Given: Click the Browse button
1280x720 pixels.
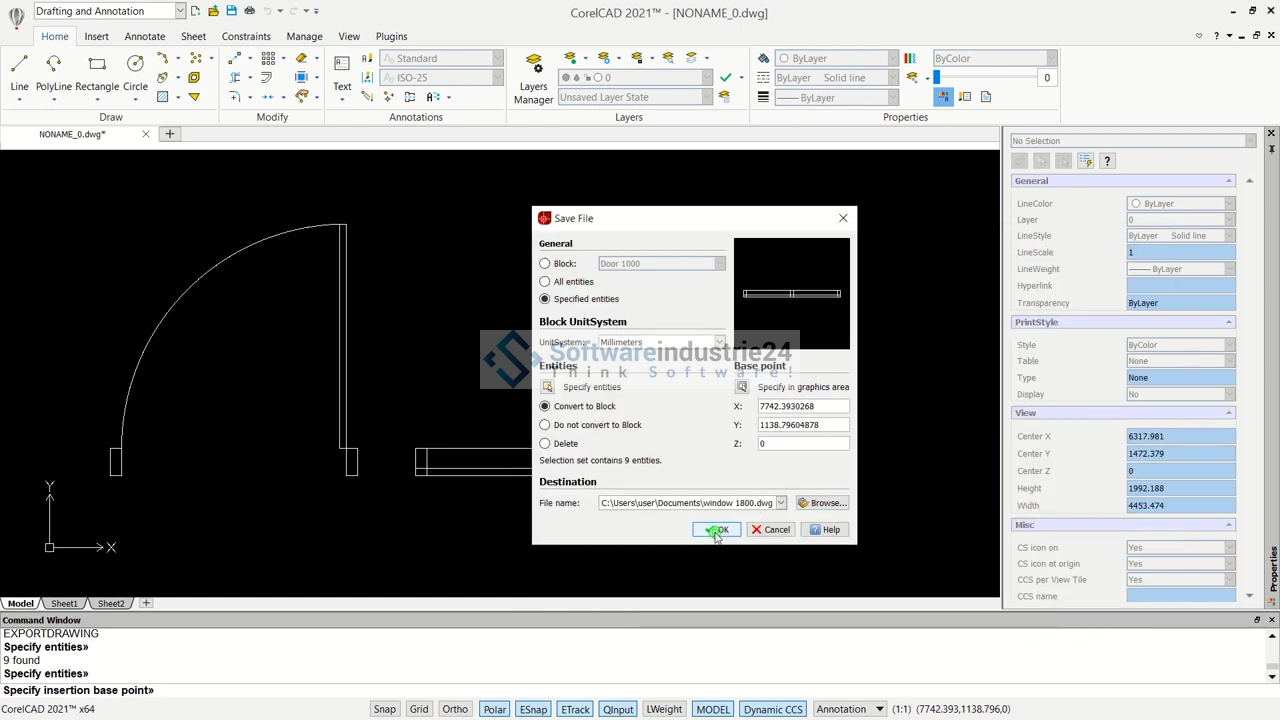Looking at the screenshot, I should coord(822,503).
